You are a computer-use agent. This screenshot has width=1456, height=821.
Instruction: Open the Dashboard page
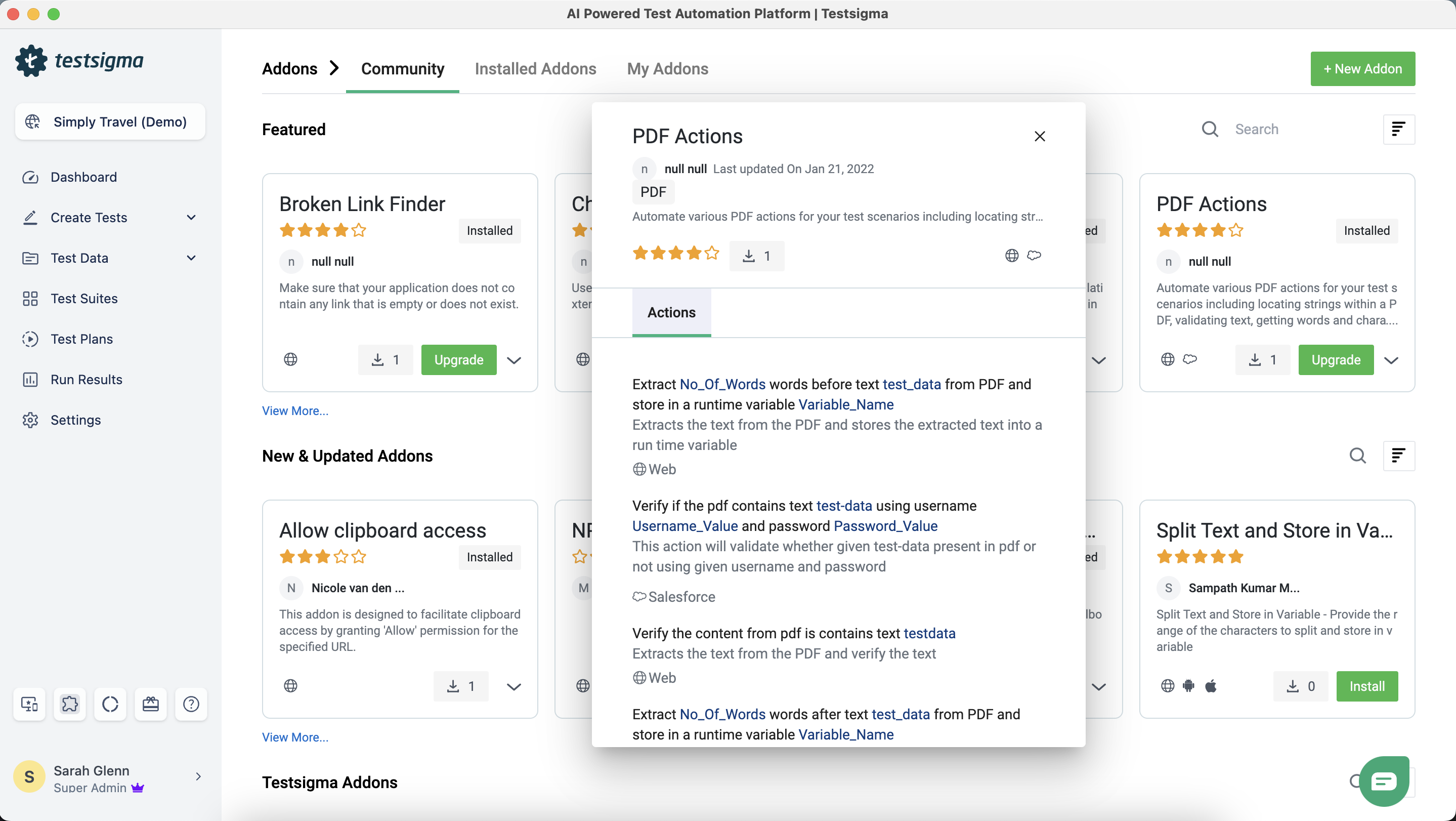pyautogui.click(x=83, y=177)
